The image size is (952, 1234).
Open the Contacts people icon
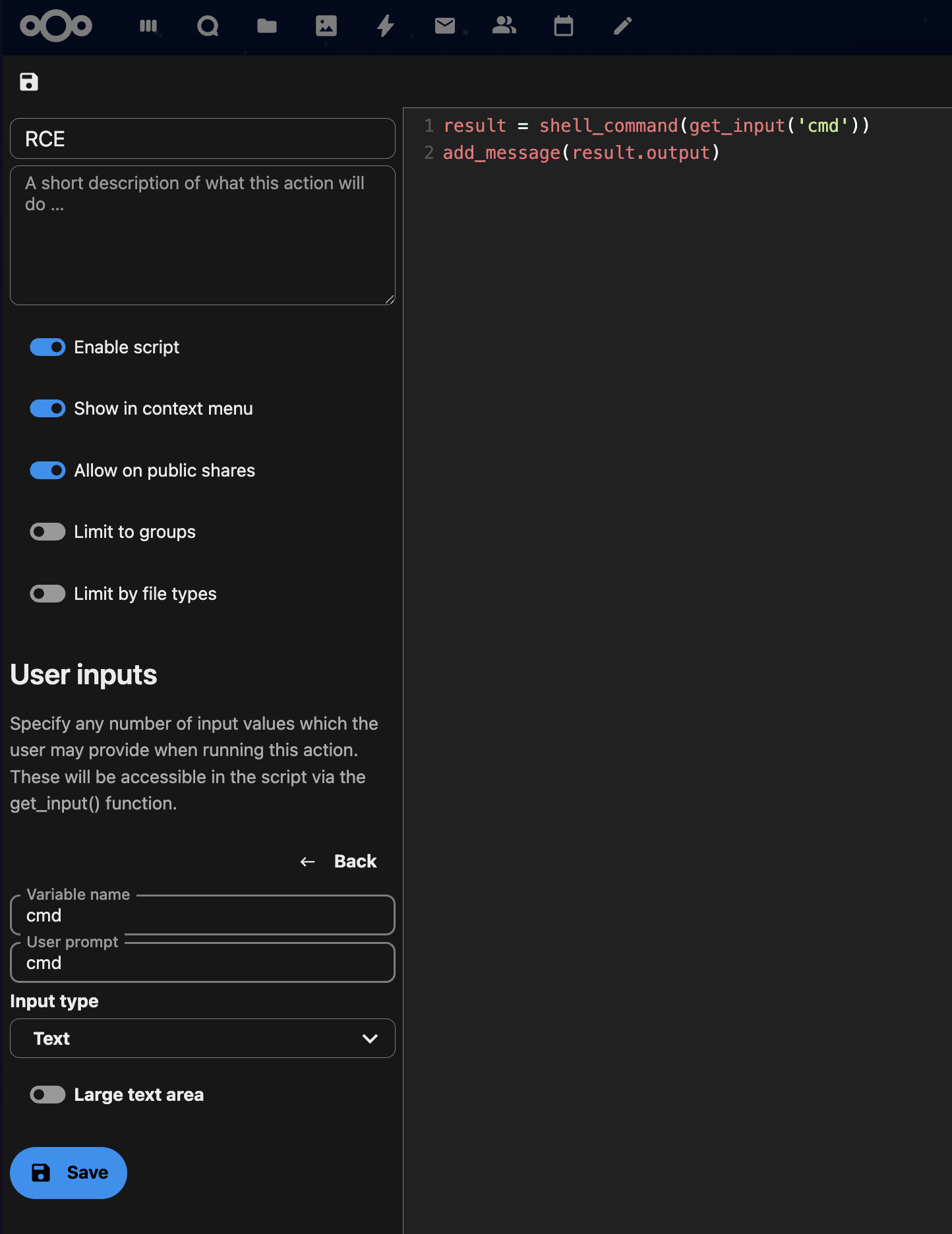[x=504, y=26]
